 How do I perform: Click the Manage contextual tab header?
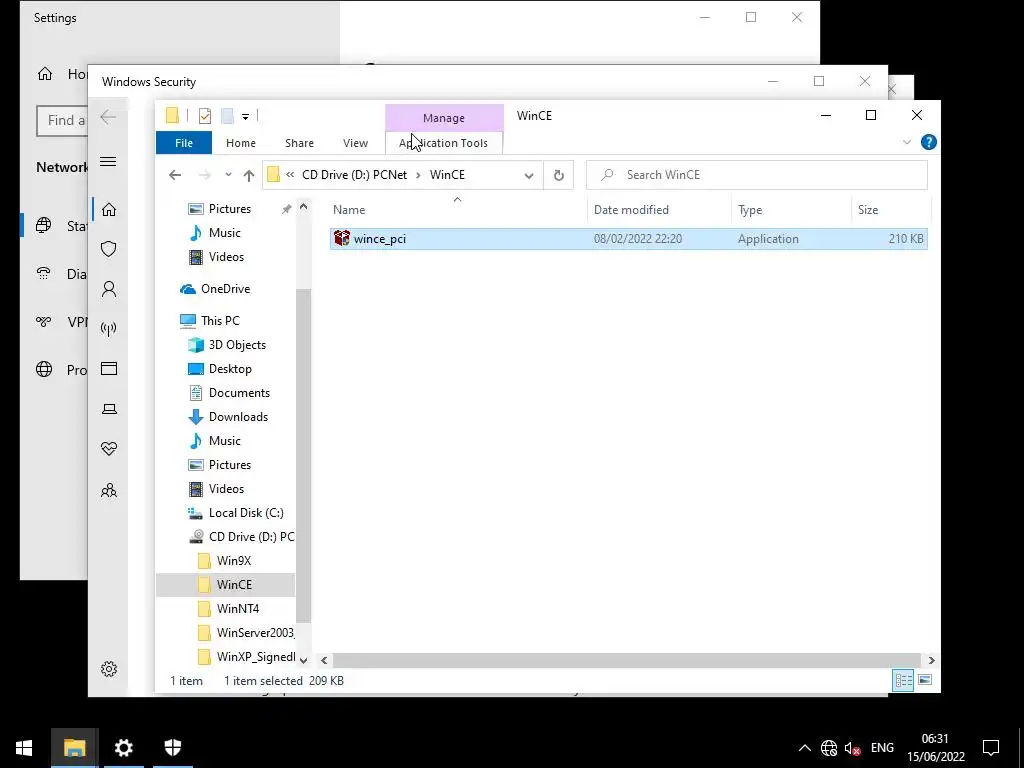coord(444,118)
